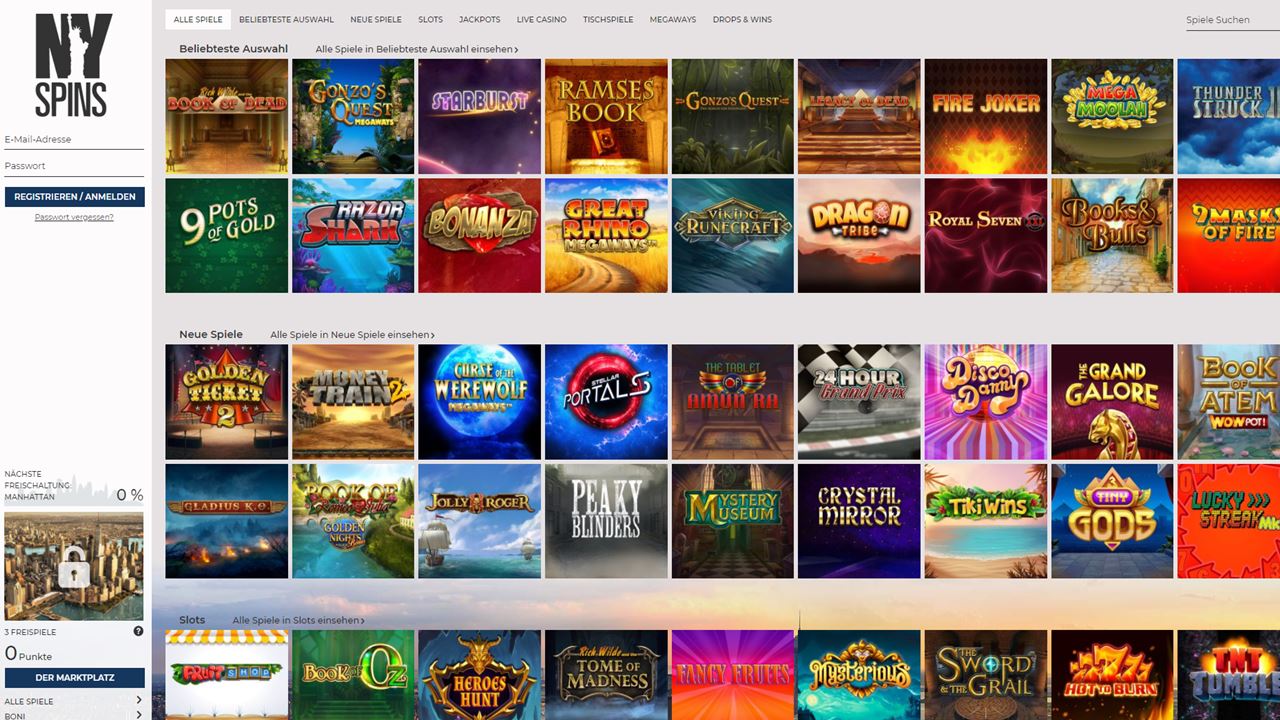This screenshot has height=720, width=1280.
Task: Select the Tome of Madness game
Action: pos(606,675)
